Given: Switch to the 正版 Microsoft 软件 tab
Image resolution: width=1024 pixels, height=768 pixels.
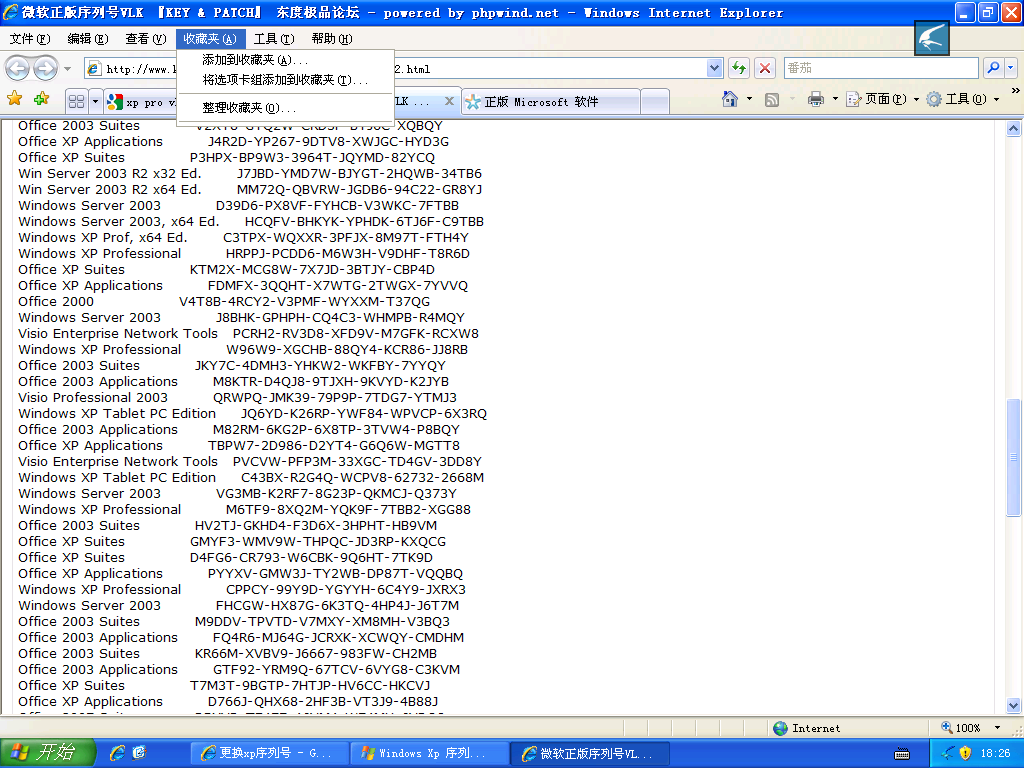Looking at the screenshot, I should point(550,102).
